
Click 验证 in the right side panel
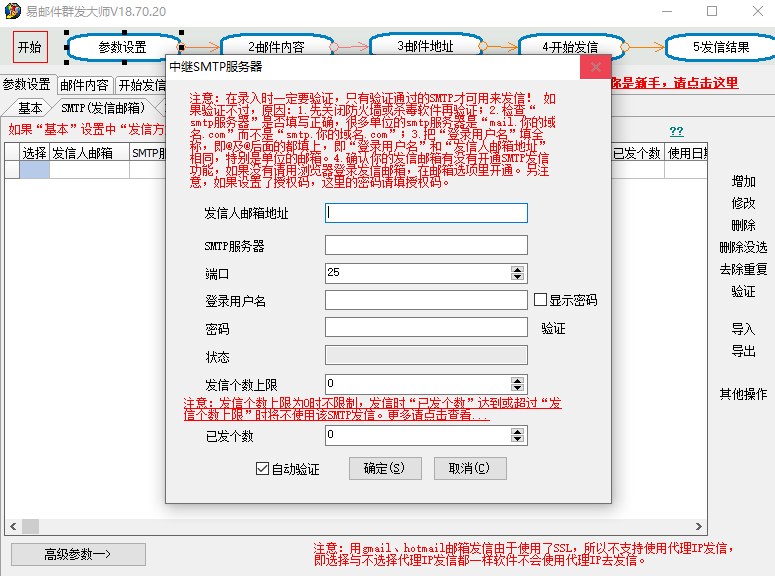coord(743,292)
